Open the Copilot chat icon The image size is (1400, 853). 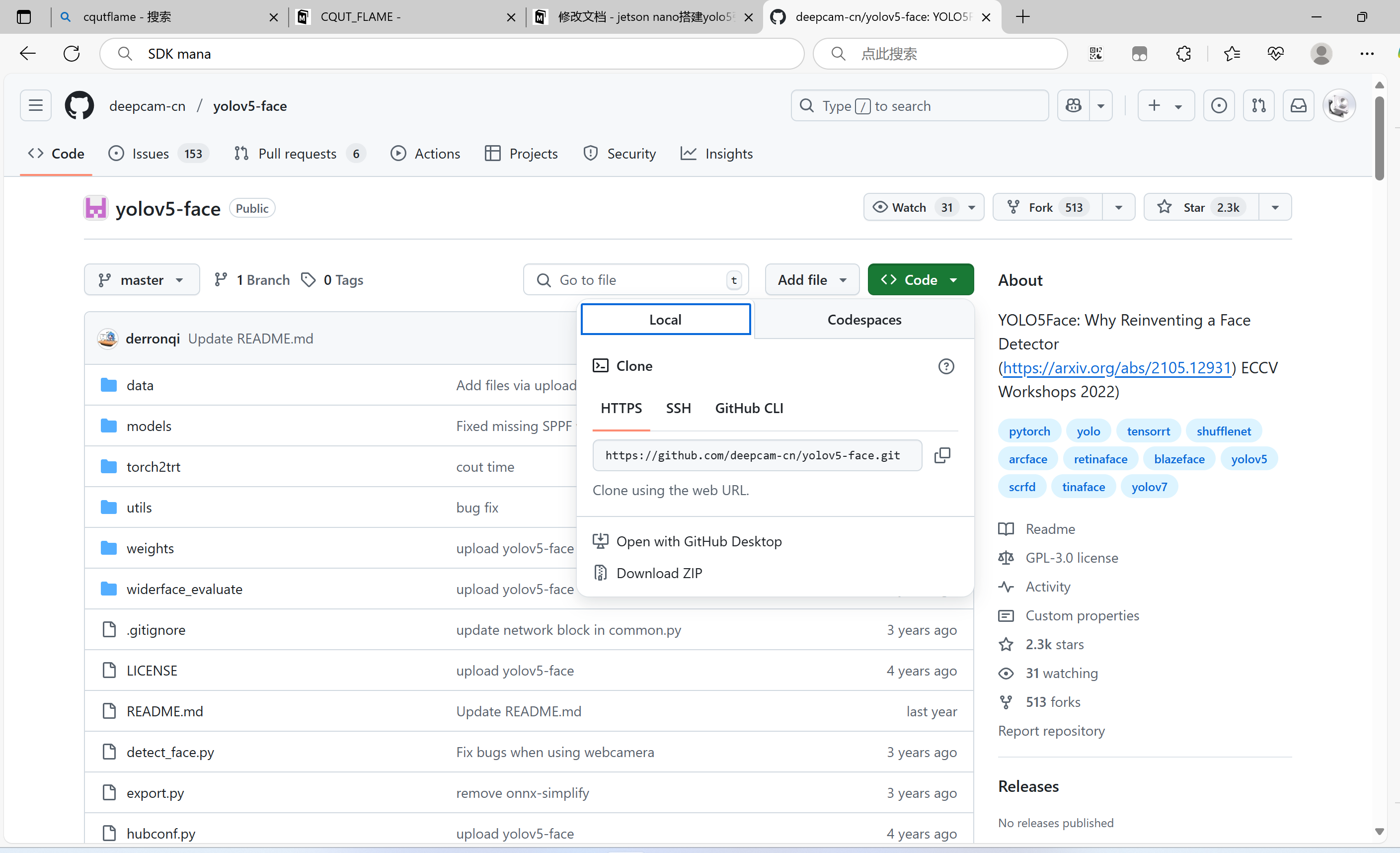click(x=1073, y=106)
